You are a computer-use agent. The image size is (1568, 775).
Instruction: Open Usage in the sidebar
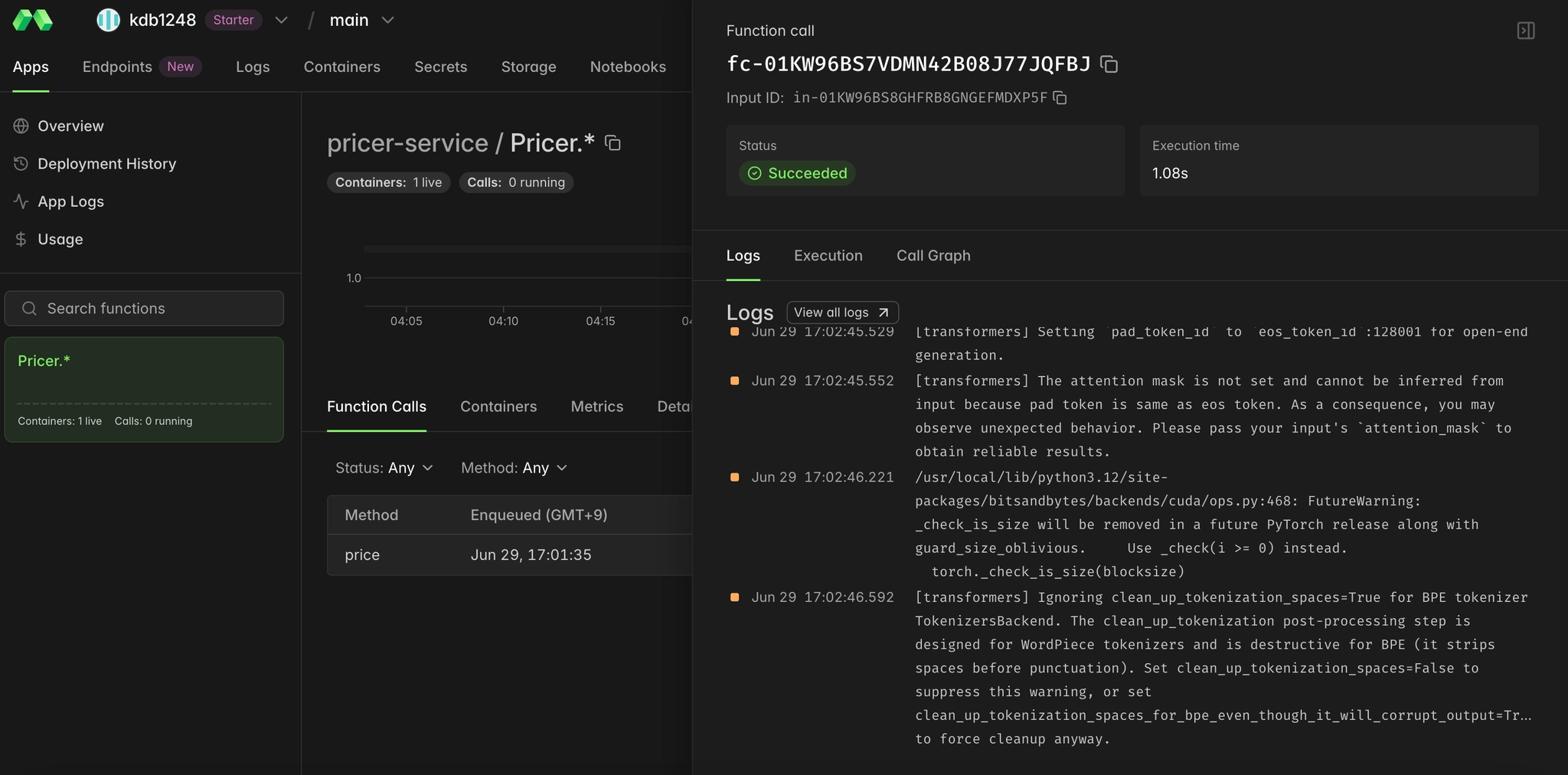click(60, 239)
